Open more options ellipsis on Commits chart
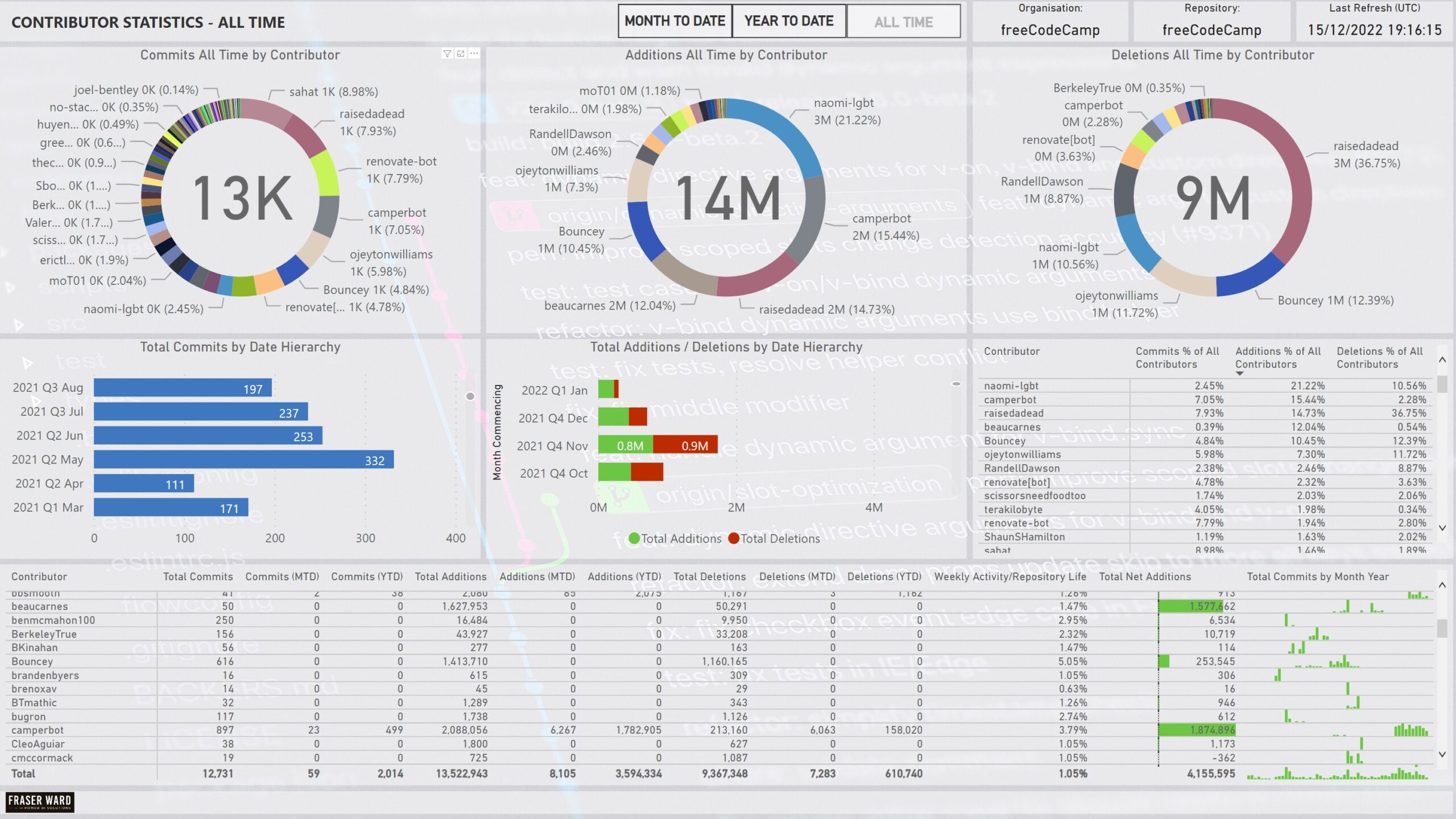Screen dimensions: 1456x819 [474, 53]
